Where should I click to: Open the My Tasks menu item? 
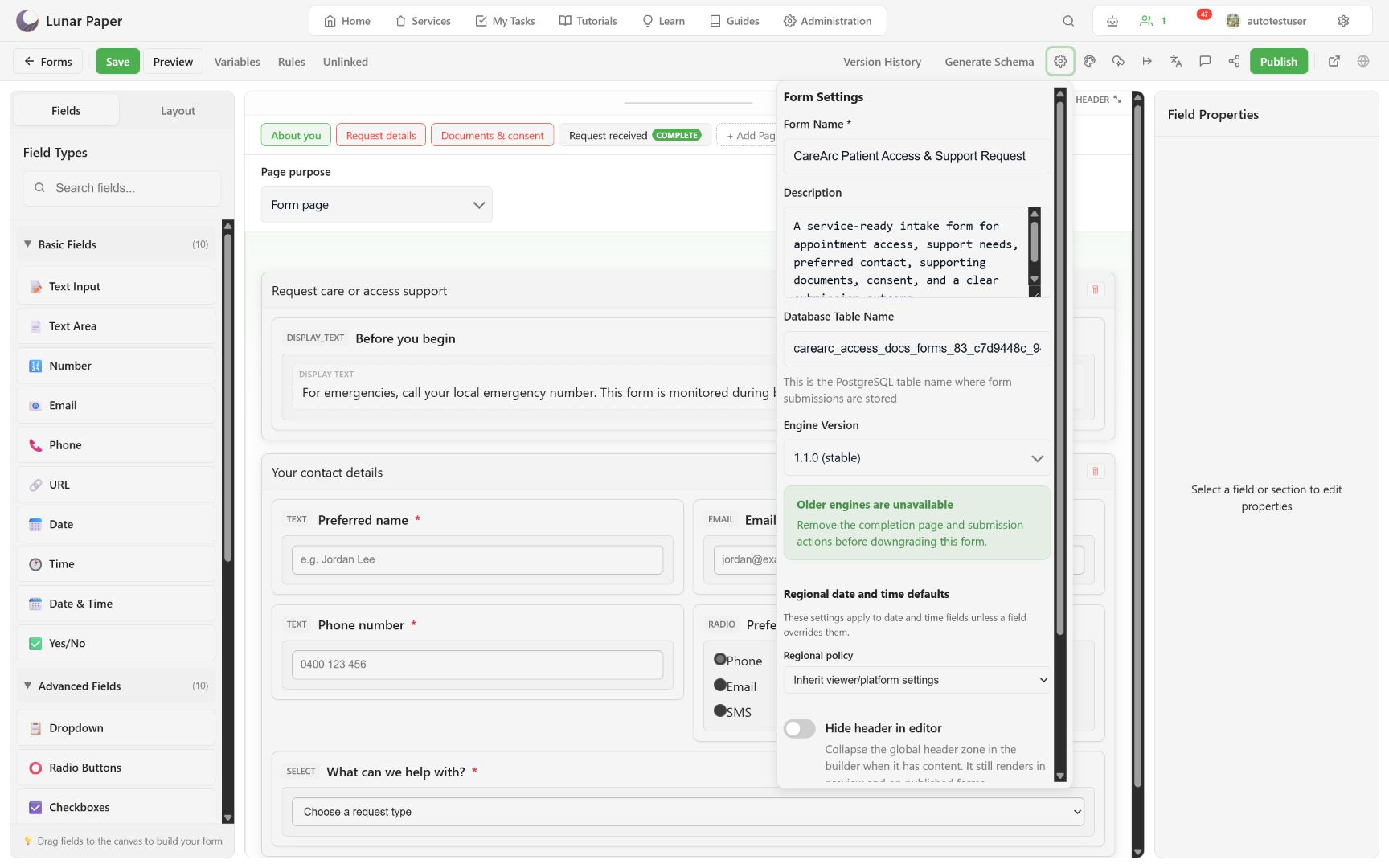(505, 21)
